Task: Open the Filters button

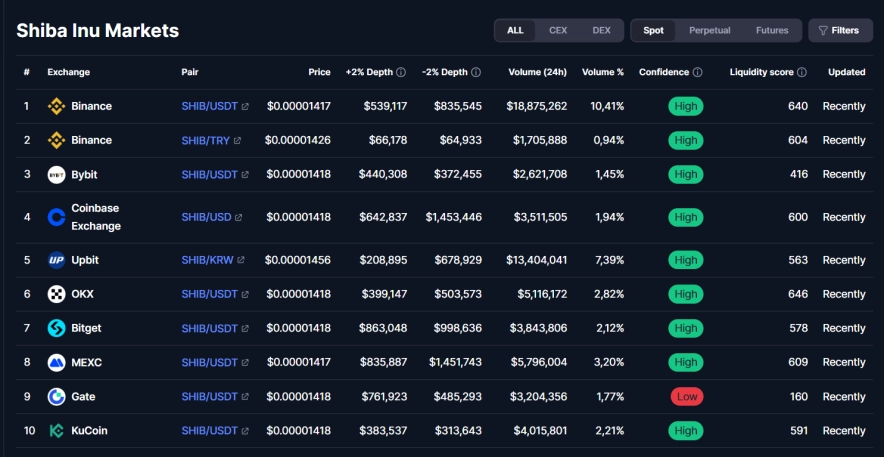Action: pos(839,30)
